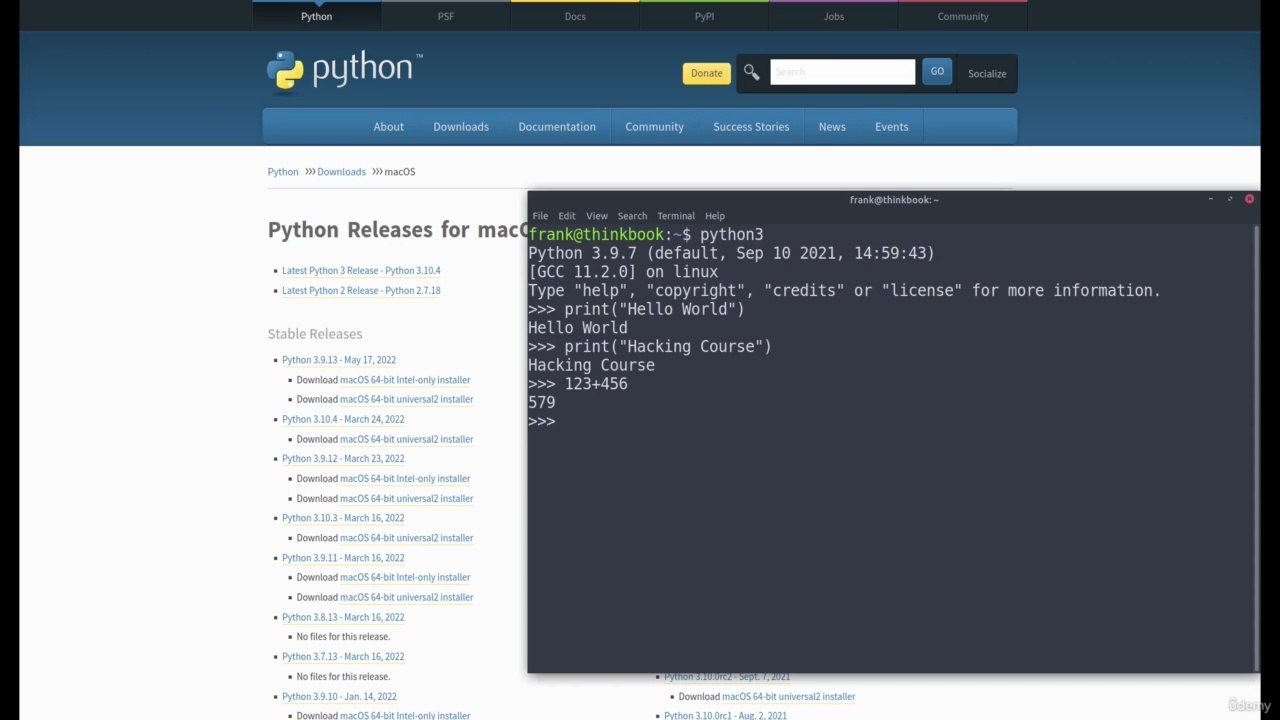Viewport: 1280px width, 720px height.
Task: Download universal2 installer under Python 3.10.0rc2
Action: tap(789, 697)
